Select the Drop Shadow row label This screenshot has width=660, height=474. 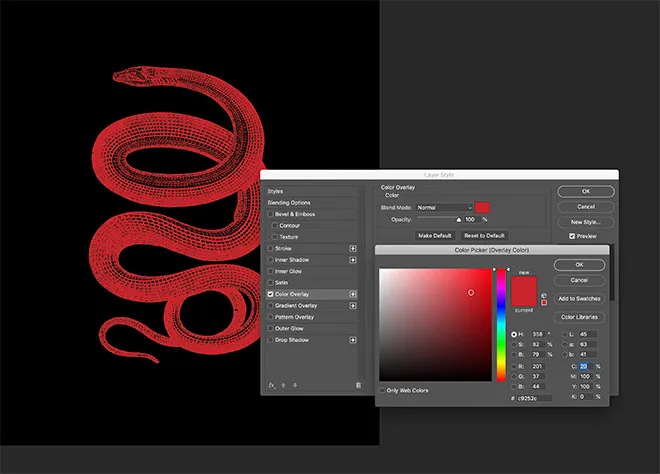(292, 340)
